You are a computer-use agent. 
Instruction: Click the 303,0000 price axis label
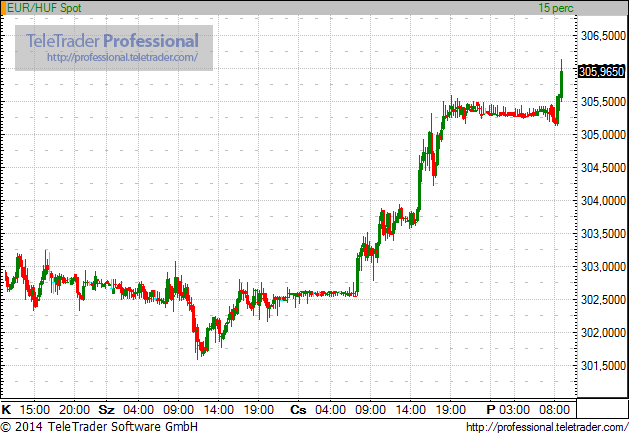(602, 267)
